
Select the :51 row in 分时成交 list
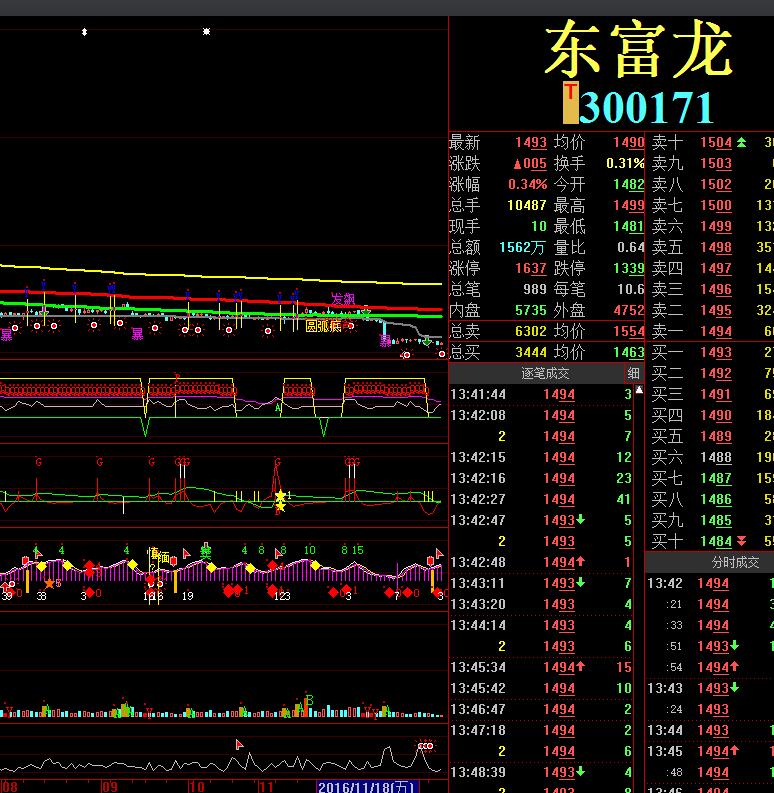point(710,646)
